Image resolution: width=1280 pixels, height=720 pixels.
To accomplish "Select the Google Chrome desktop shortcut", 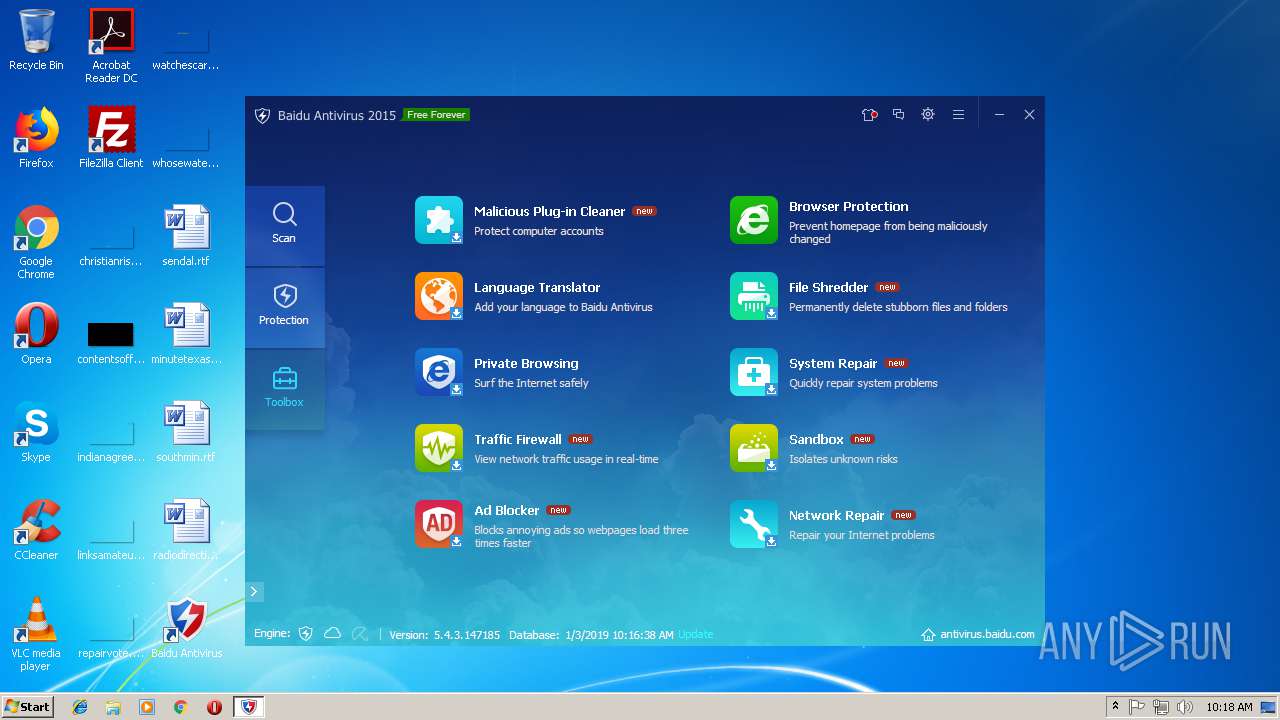I will tap(36, 242).
